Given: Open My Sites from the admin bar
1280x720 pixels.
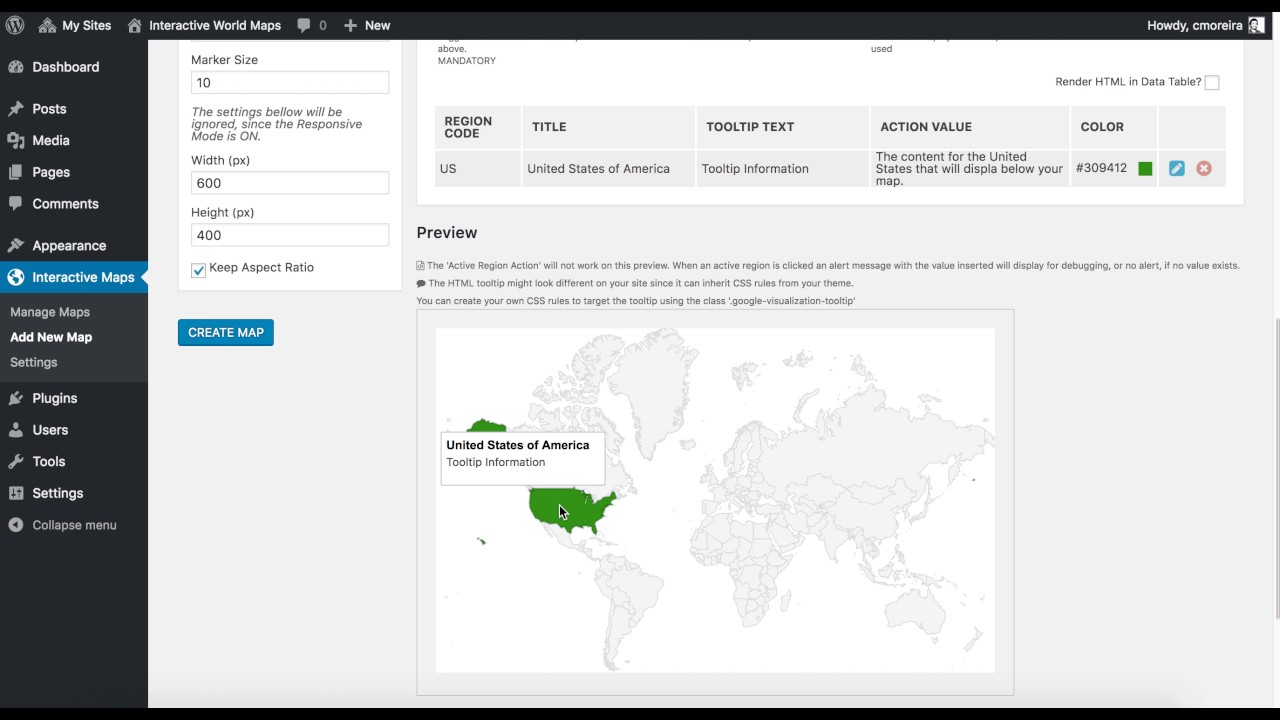Looking at the screenshot, I should click(74, 25).
